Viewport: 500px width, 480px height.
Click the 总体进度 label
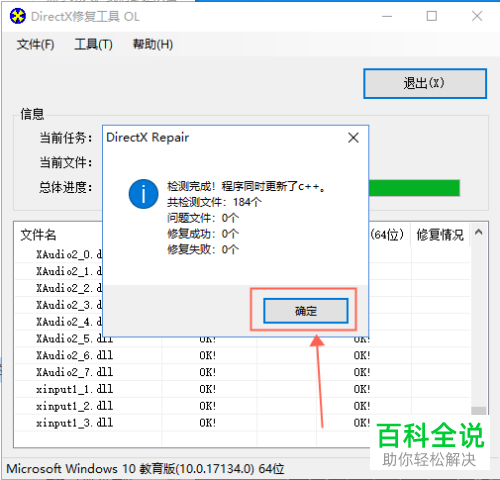click(x=66, y=187)
